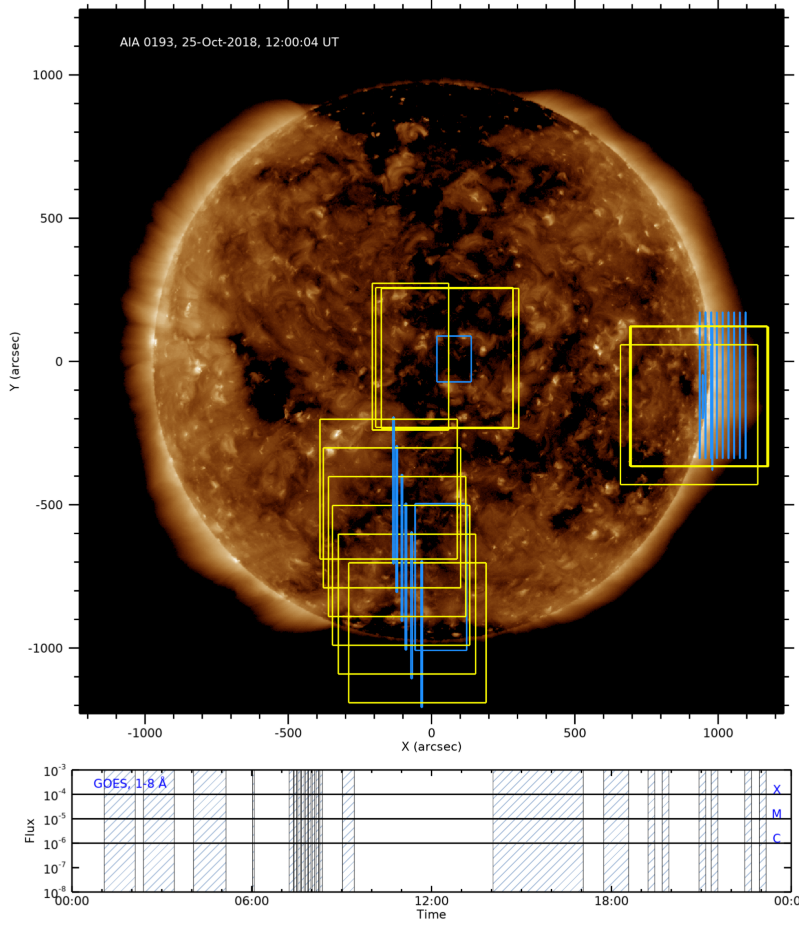The height and width of the screenshot is (939, 799).
Task: Click the X flare class label
Action: coord(776,789)
